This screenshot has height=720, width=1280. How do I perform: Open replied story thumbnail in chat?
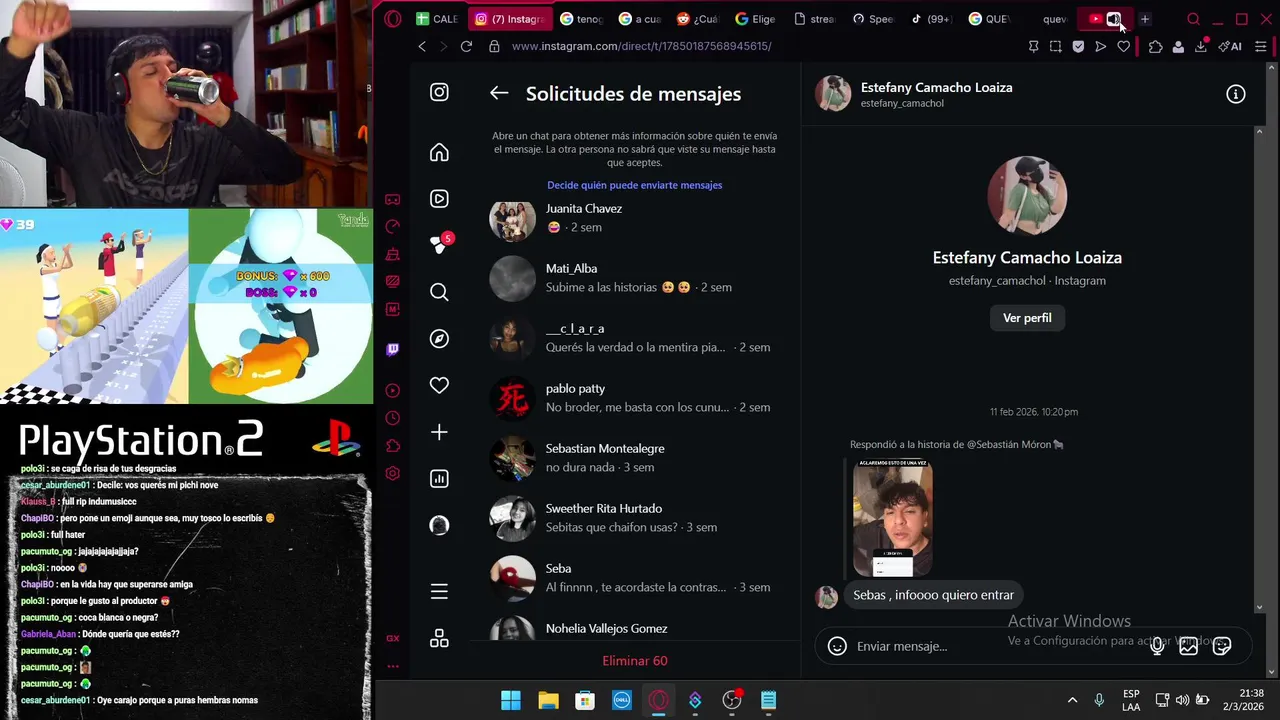pos(892,518)
